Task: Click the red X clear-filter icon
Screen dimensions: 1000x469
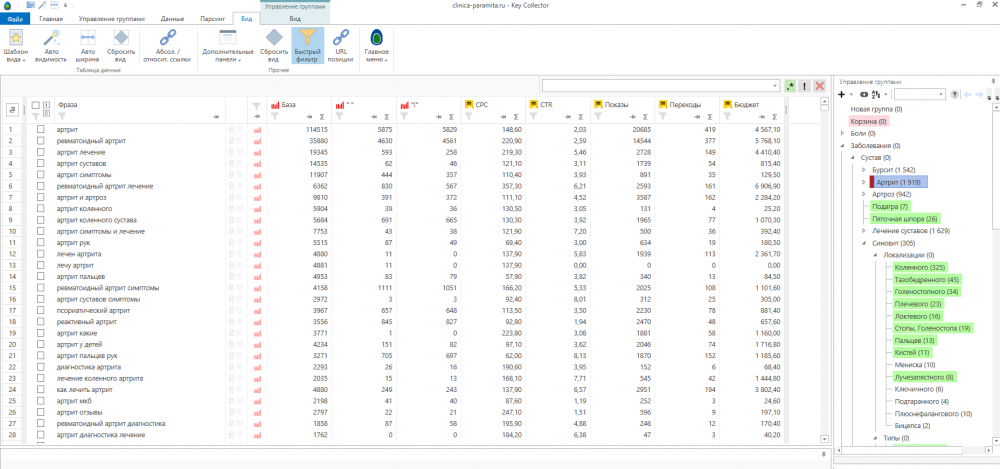Action: (x=820, y=86)
